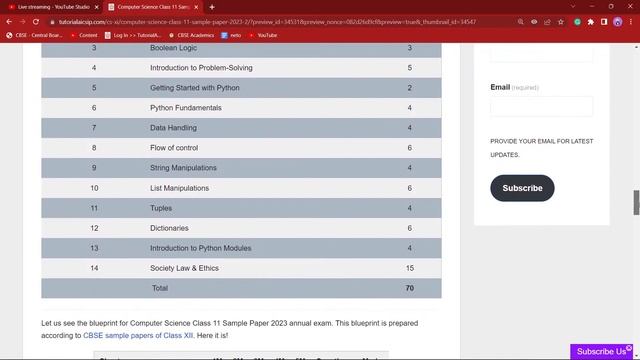Viewport: 640px width, 360px height.
Task: Open the Log In TutorialA bookmark
Action: 133,36
